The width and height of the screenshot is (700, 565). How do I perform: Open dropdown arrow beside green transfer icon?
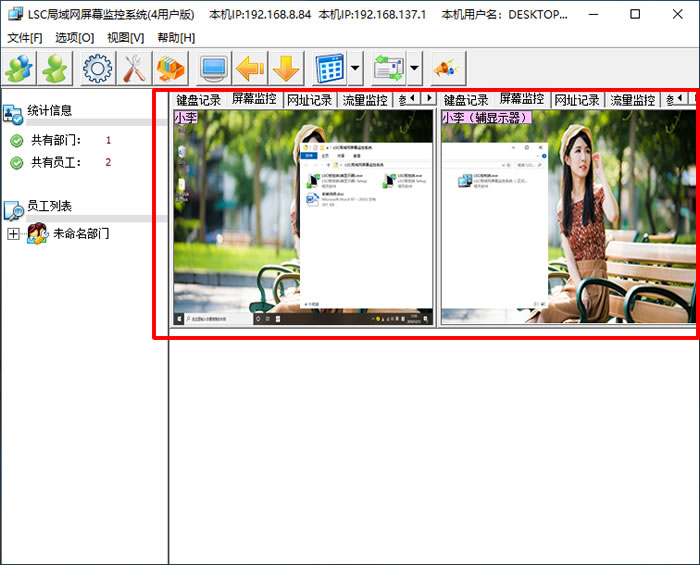pyautogui.click(x=414, y=68)
